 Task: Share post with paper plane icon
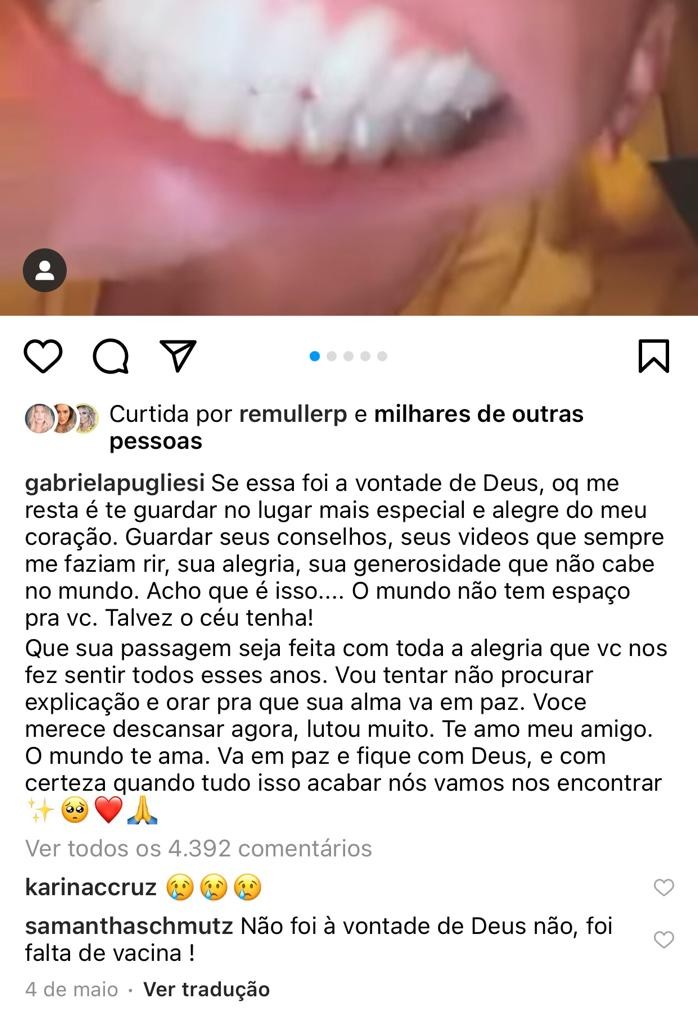coord(178,356)
